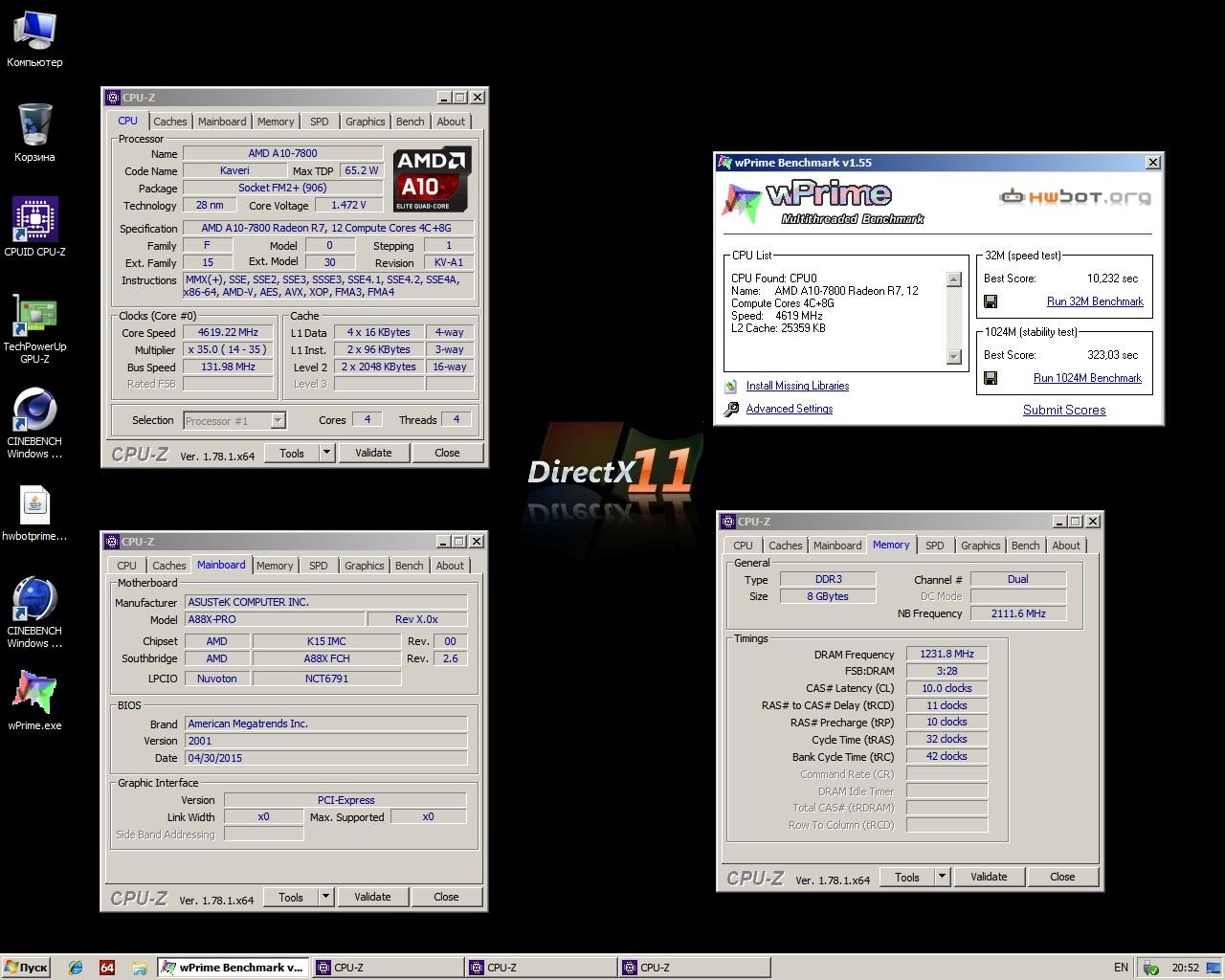
Task: Click the power tray icon near clock
Action: [x=1152, y=968]
